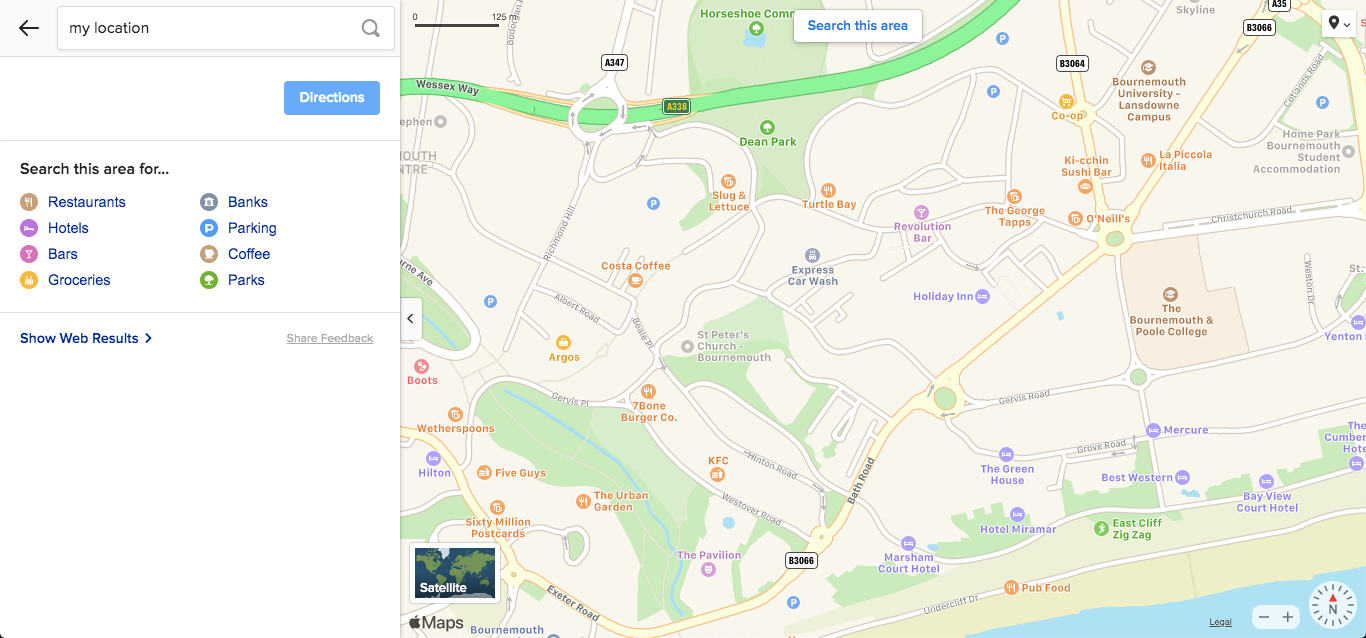The width and height of the screenshot is (1366, 638).
Task: Collapse the sidebar panel chevron
Action: tap(410, 319)
